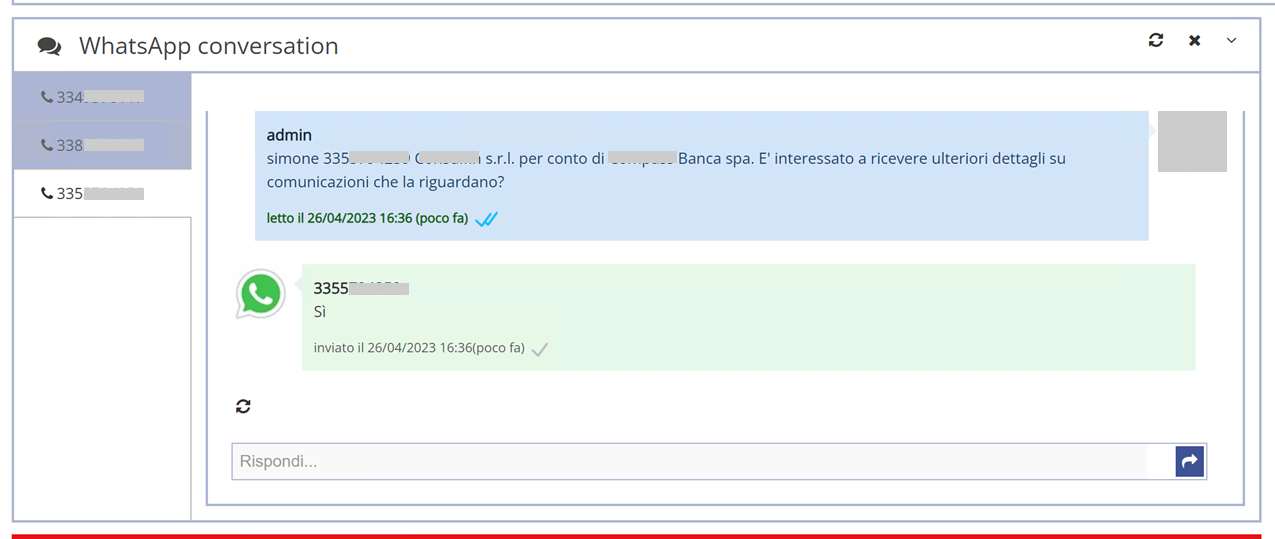The width and height of the screenshot is (1275, 539).
Task: Click the phone icon on the 334 tab
Action: pos(46,97)
